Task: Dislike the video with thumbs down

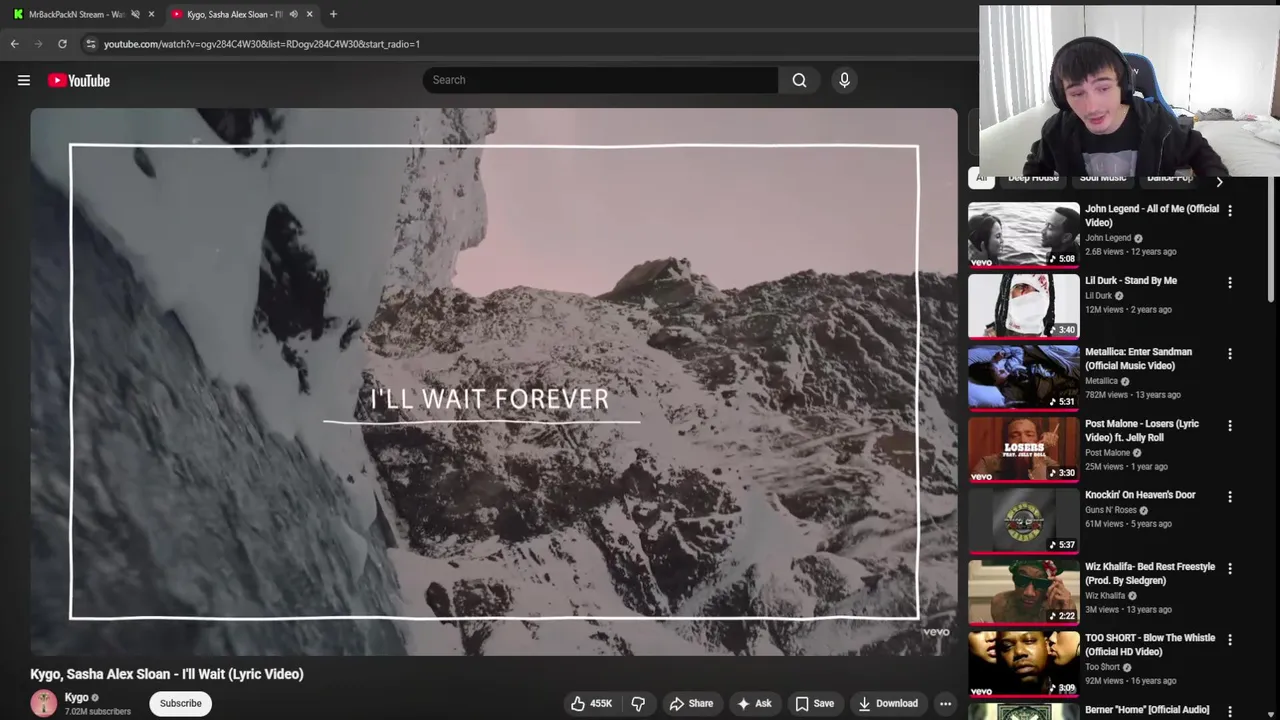Action: pyautogui.click(x=638, y=703)
